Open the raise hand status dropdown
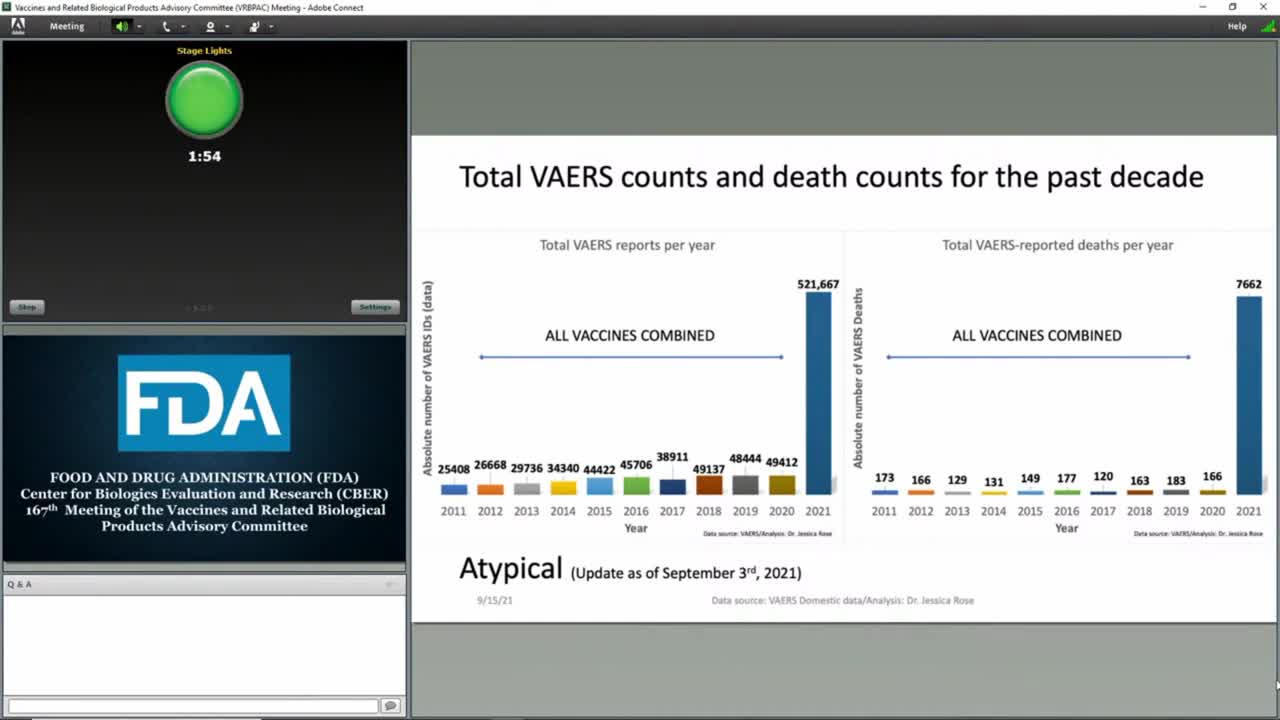 [x=271, y=27]
